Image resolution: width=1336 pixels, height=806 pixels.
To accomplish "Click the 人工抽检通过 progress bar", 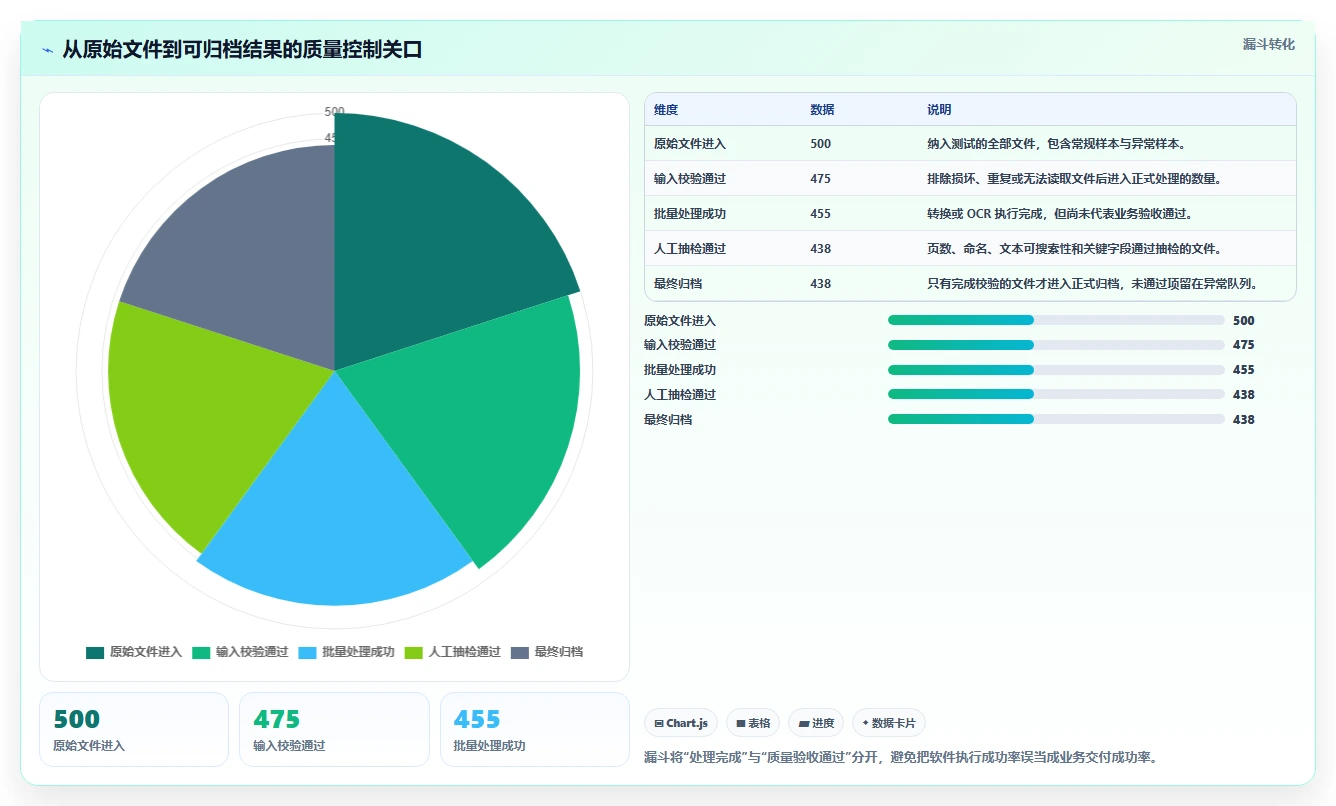I will (x=1056, y=395).
